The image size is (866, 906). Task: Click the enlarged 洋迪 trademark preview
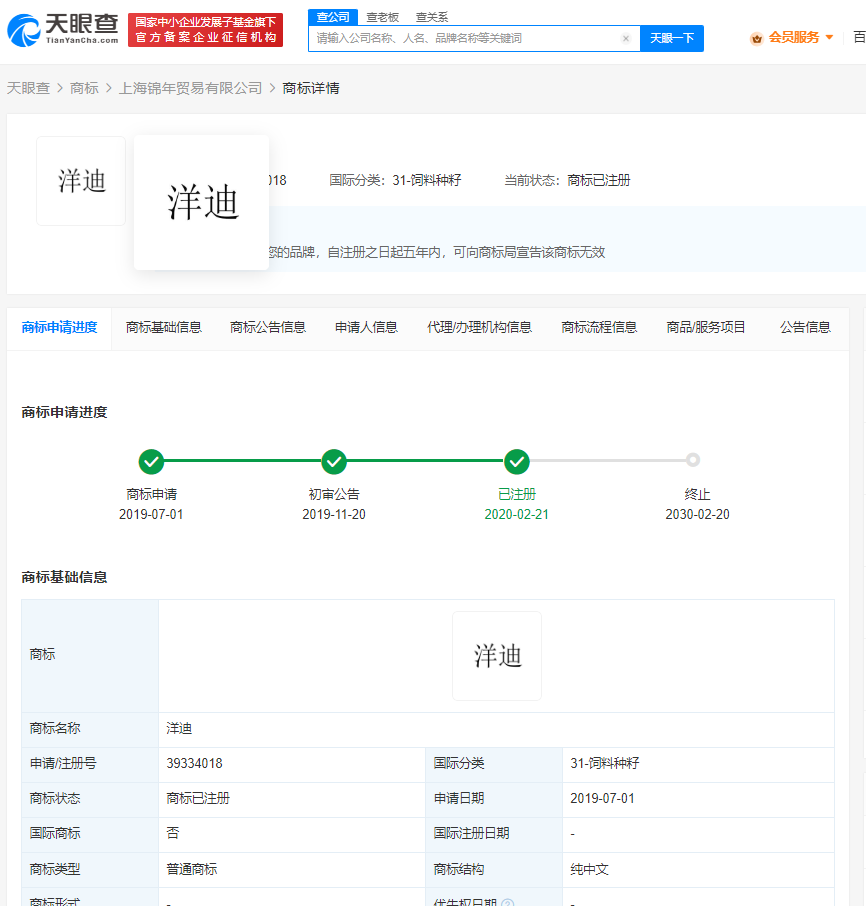[x=202, y=203]
